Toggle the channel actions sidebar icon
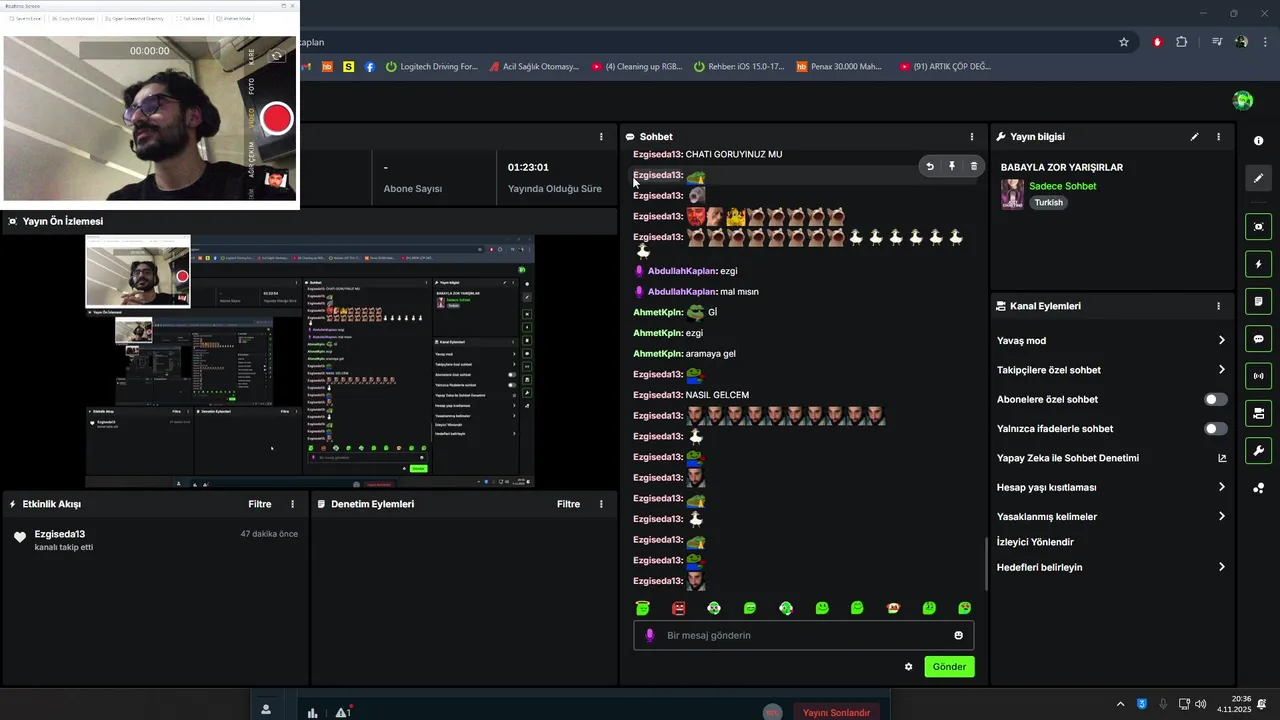 tap(1259, 413)
